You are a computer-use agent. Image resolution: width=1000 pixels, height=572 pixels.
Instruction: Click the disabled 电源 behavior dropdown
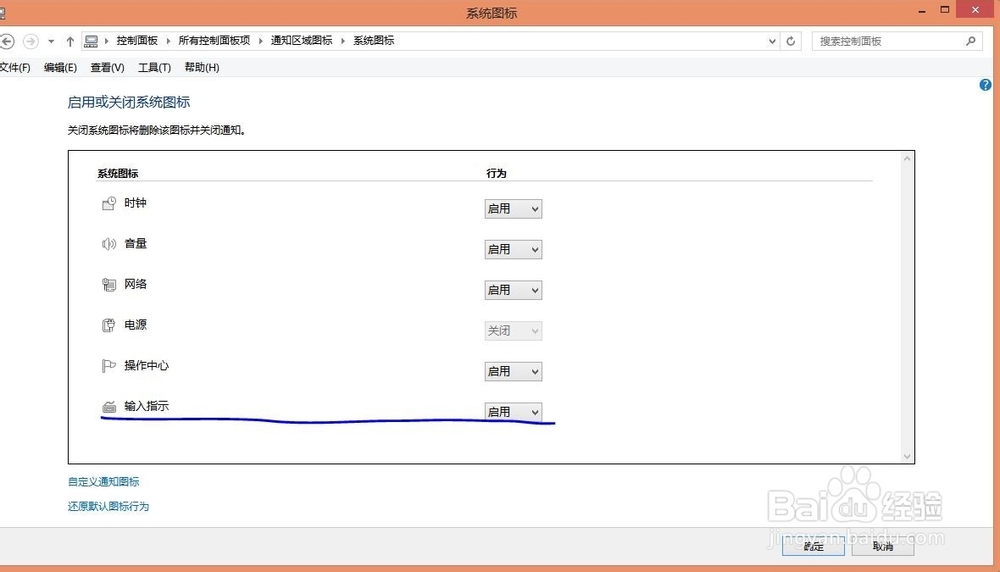[x=513, y=331]
